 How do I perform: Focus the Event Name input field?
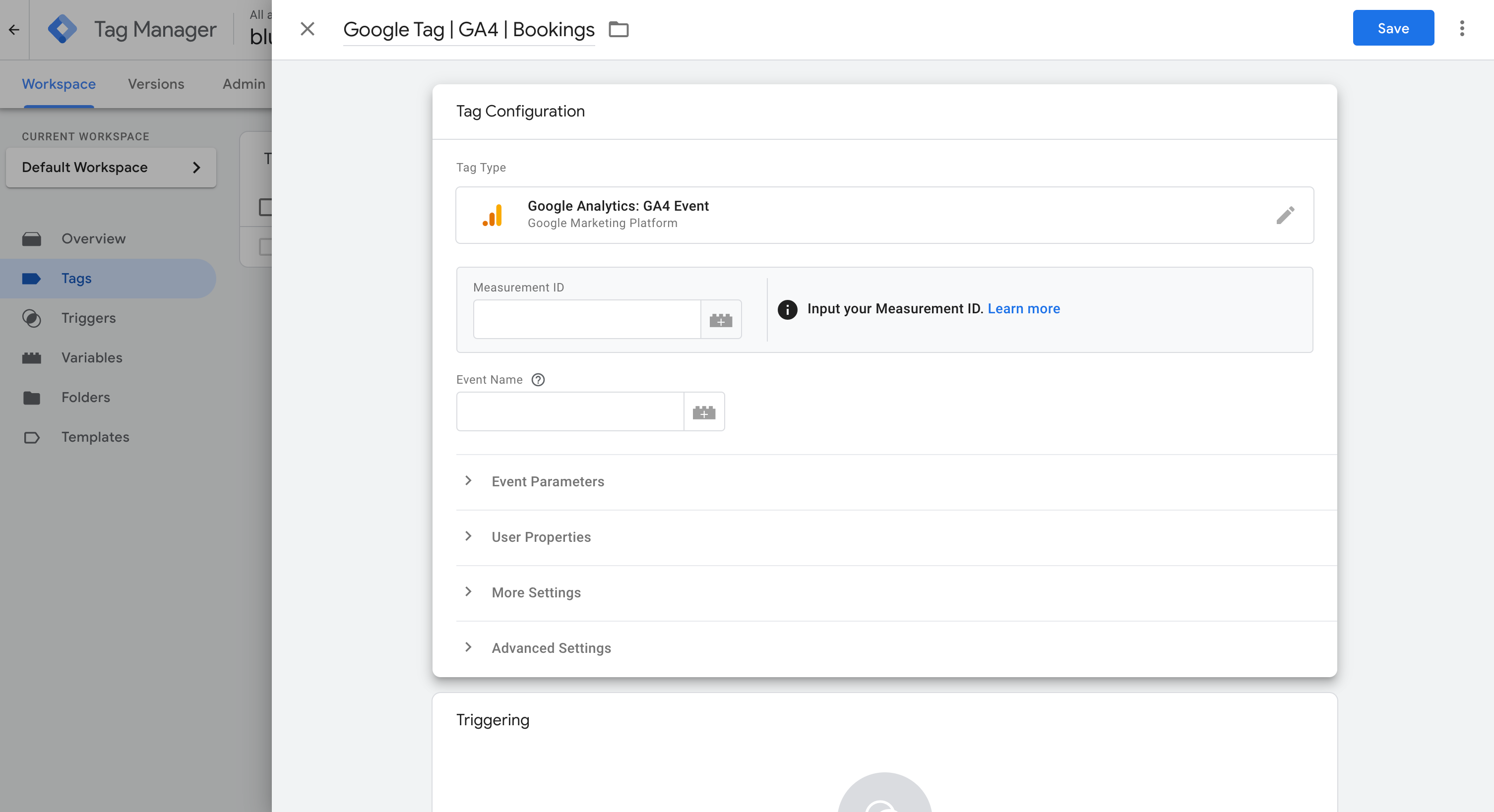pos(570,411)
